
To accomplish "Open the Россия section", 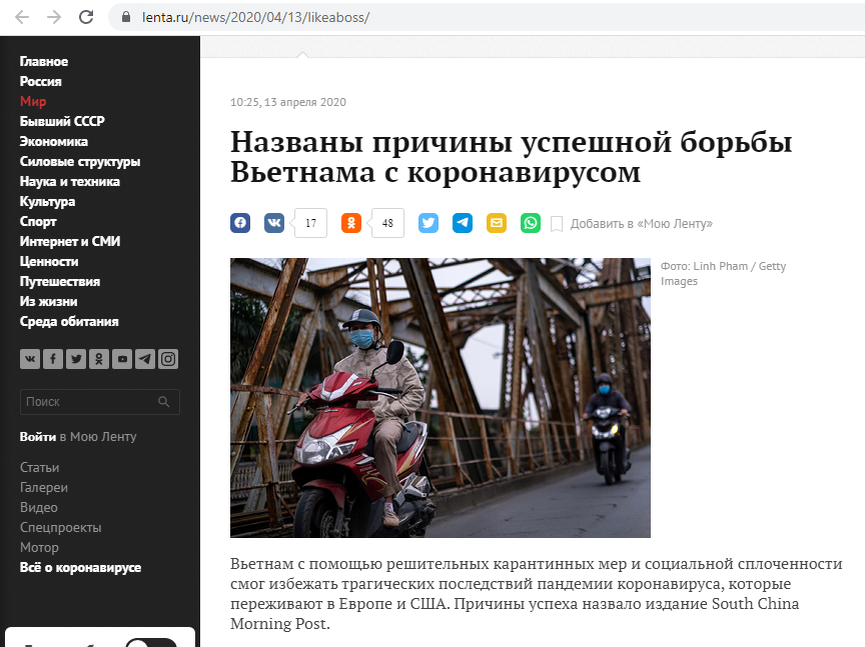I will click(x=41, y=81).
